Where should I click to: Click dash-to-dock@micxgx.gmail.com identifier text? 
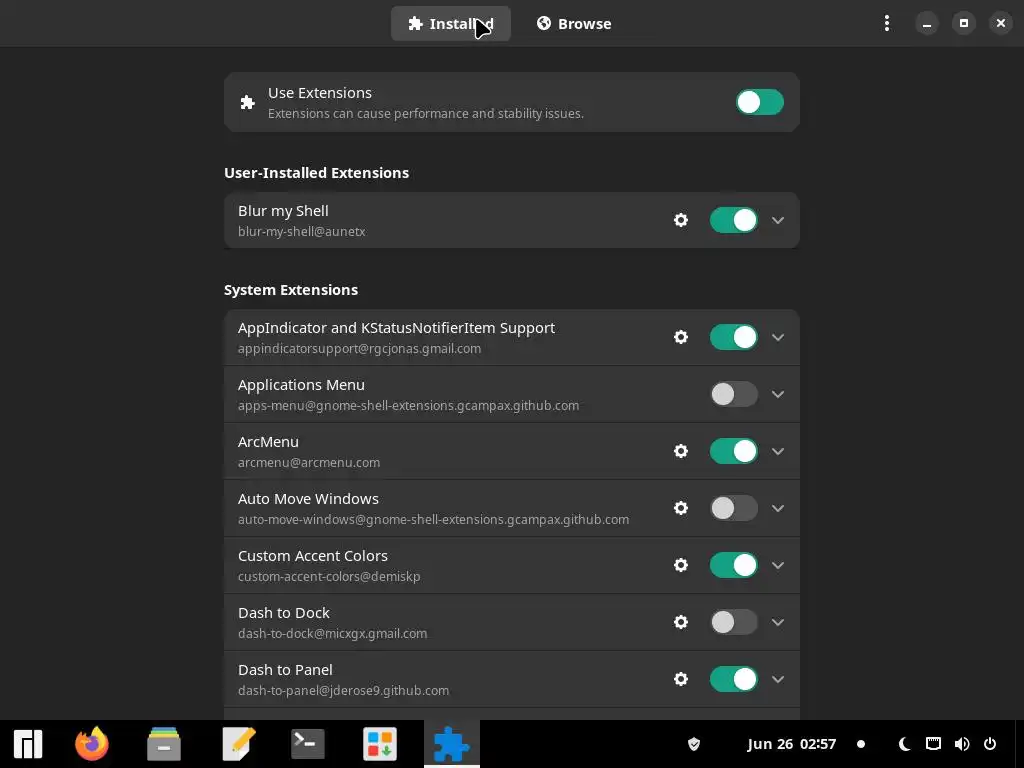(332, 633)
